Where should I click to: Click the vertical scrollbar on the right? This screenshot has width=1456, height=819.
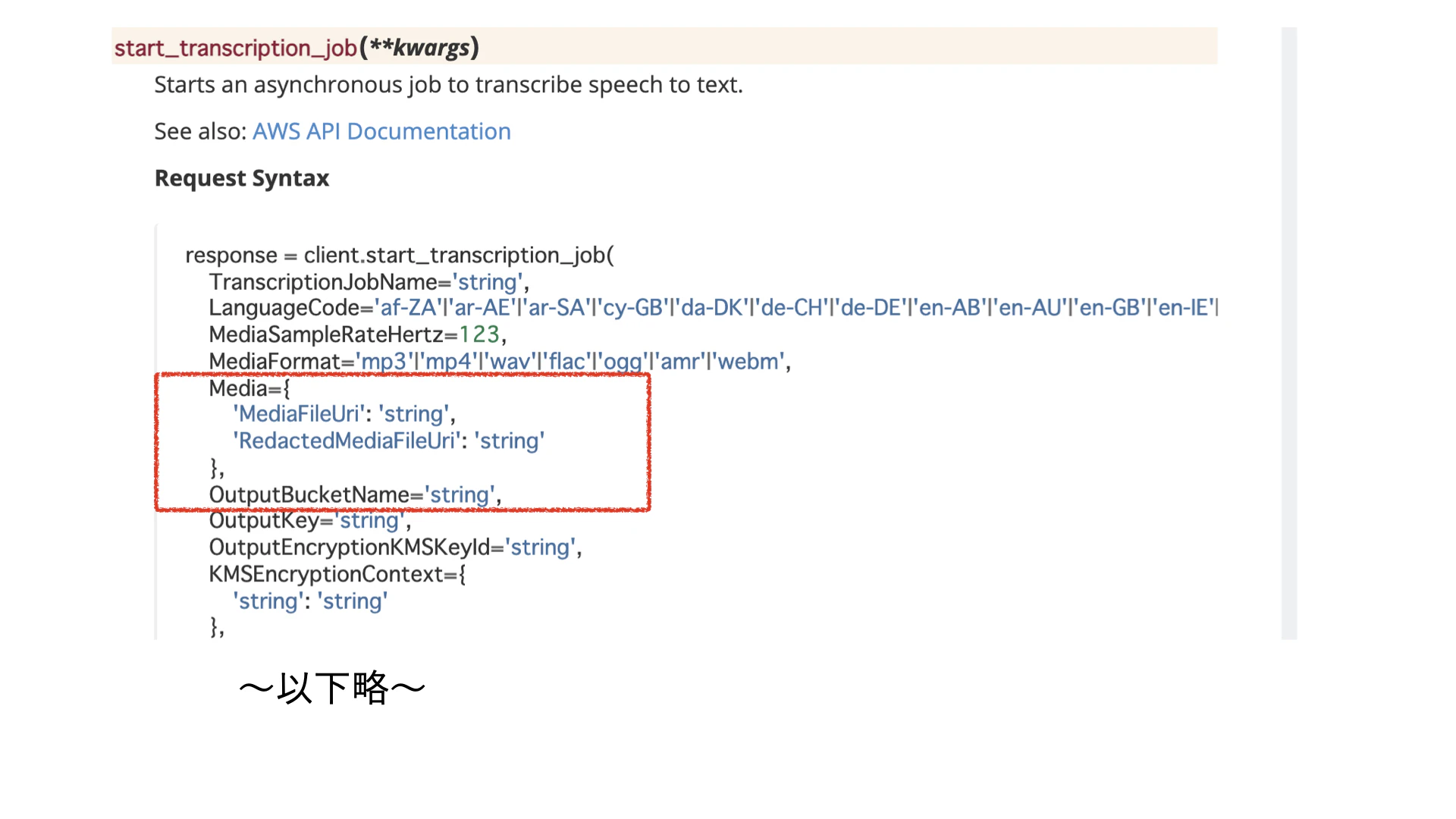pos(1288,334)
